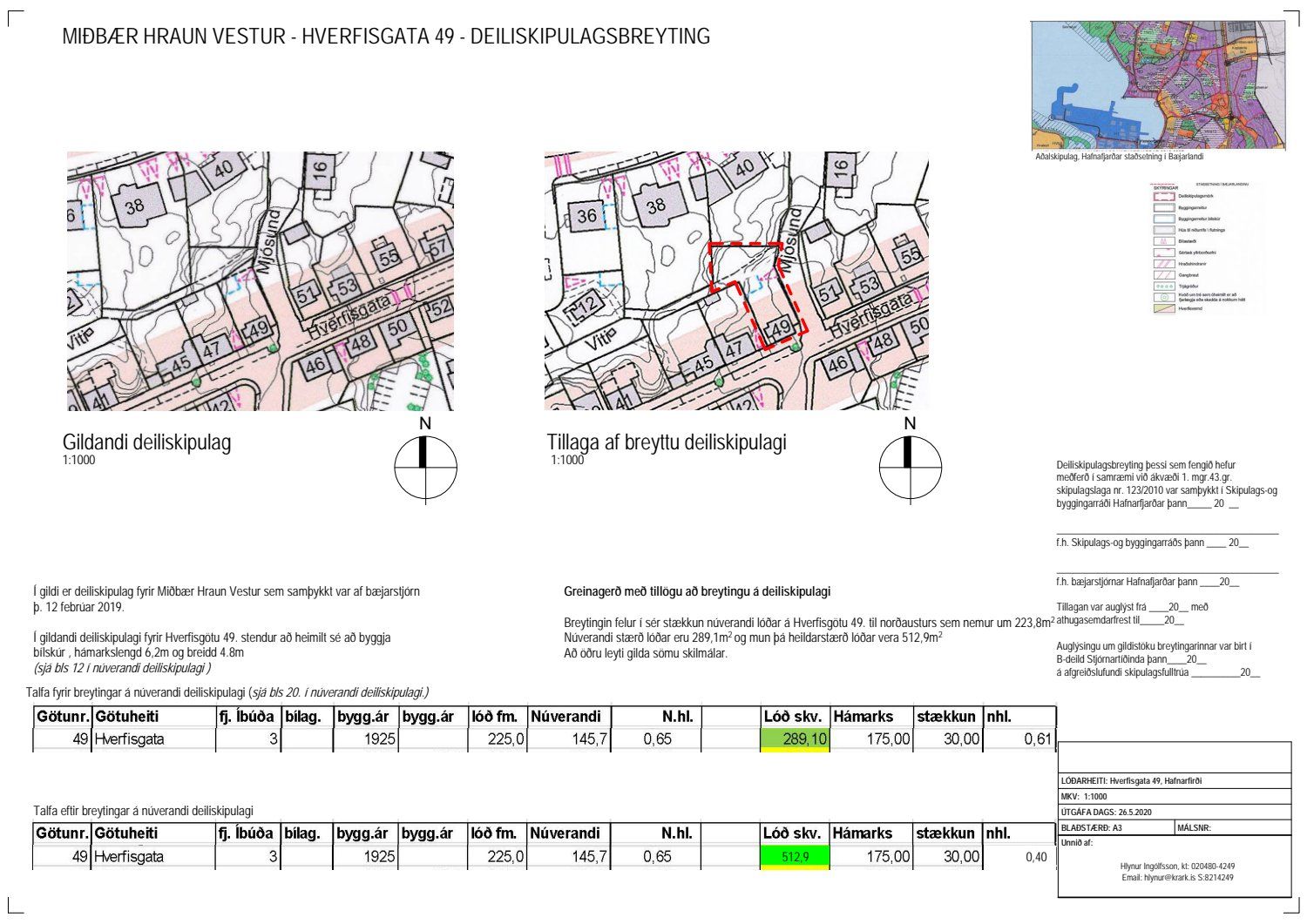Click the Byggingarreitur bílskúr legend box
The height and width of the screenshot is (924, 1307).
[1163, 219]
